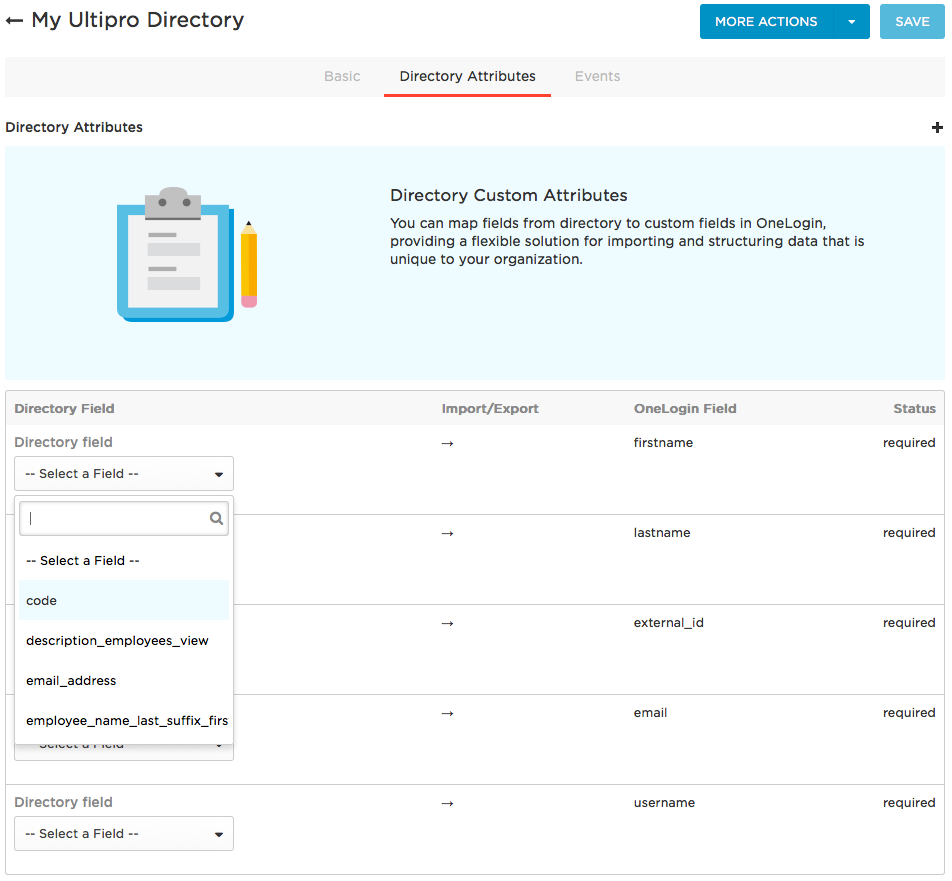The image size is (952, 881).
Task: Click the MORE ACTIONS button
Action: [766, 22]
